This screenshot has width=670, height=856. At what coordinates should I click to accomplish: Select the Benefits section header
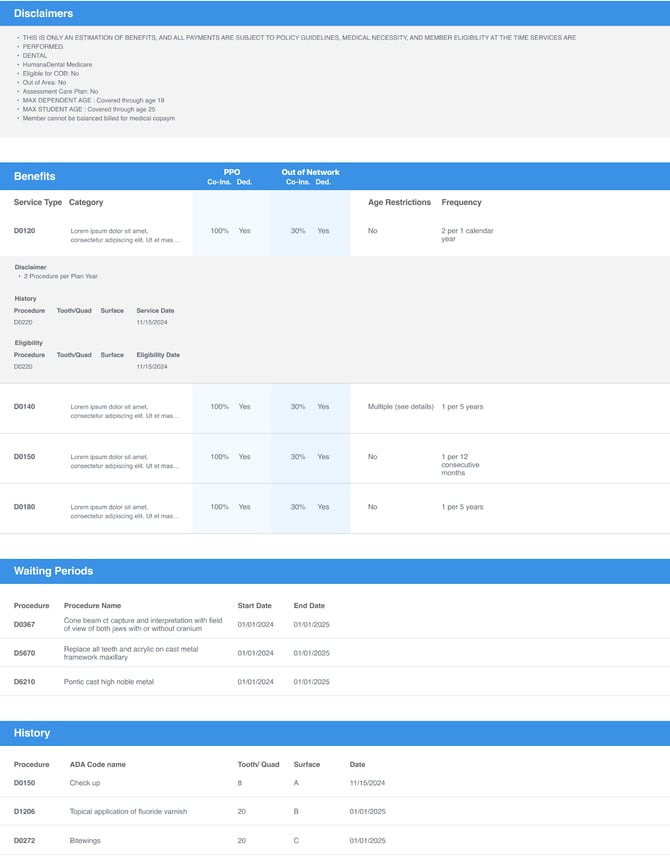35,176
